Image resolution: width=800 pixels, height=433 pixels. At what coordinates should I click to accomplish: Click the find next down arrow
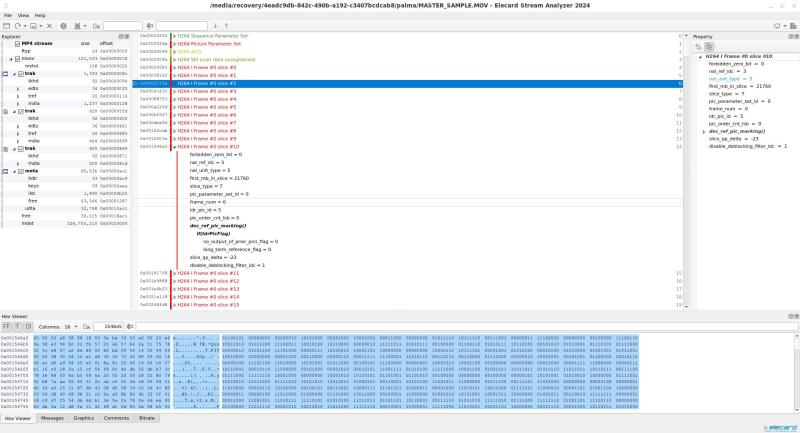[x=215, y=26]
